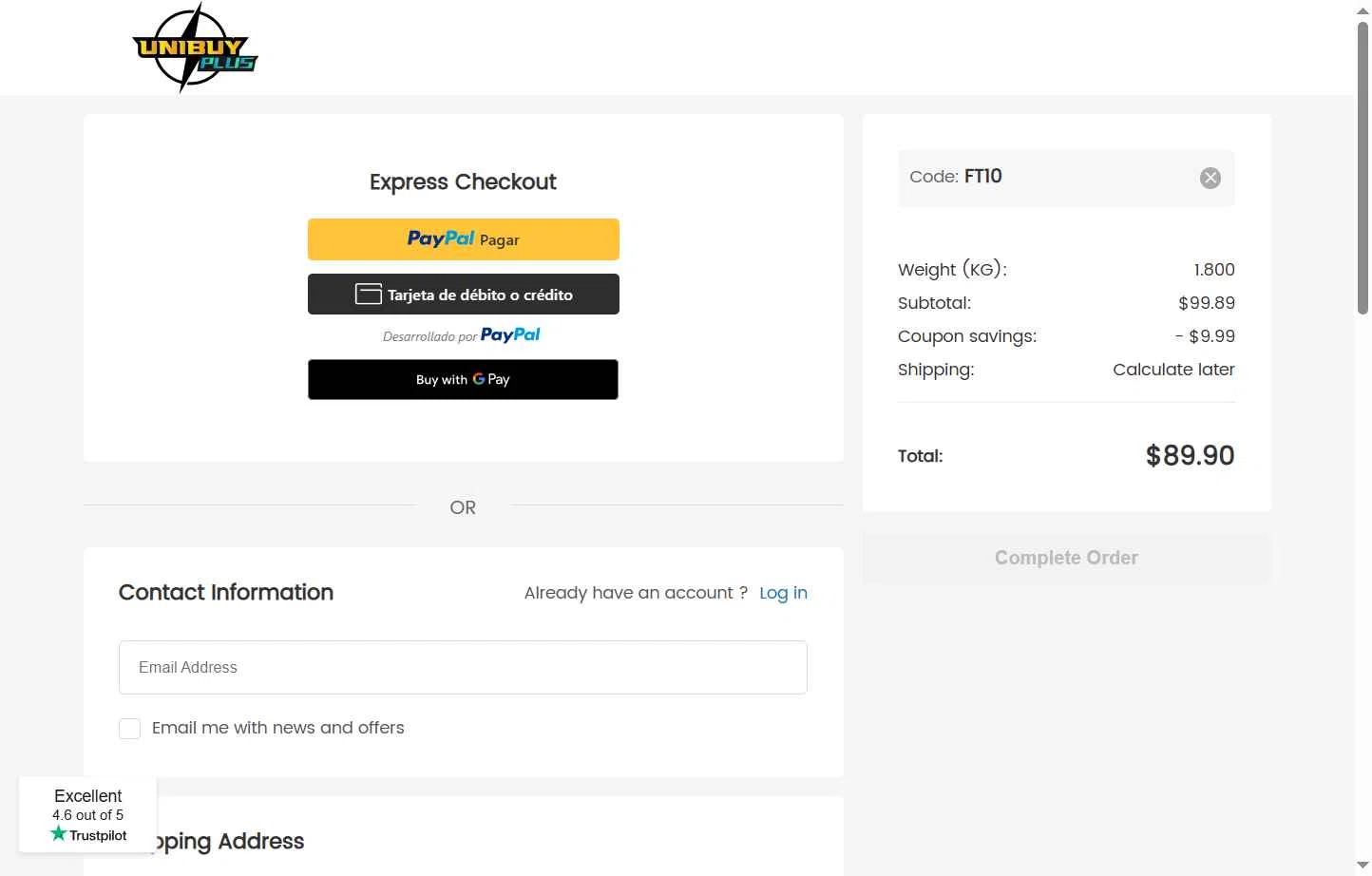
Task: Remove the FT10 coupon code
Action: pos(1210,178)
